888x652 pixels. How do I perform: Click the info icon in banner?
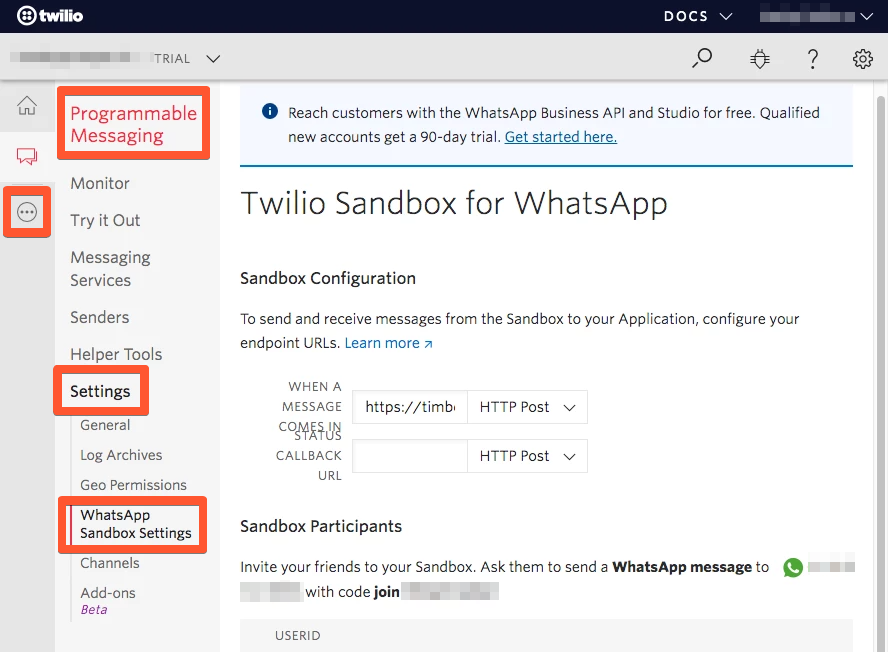270,111
